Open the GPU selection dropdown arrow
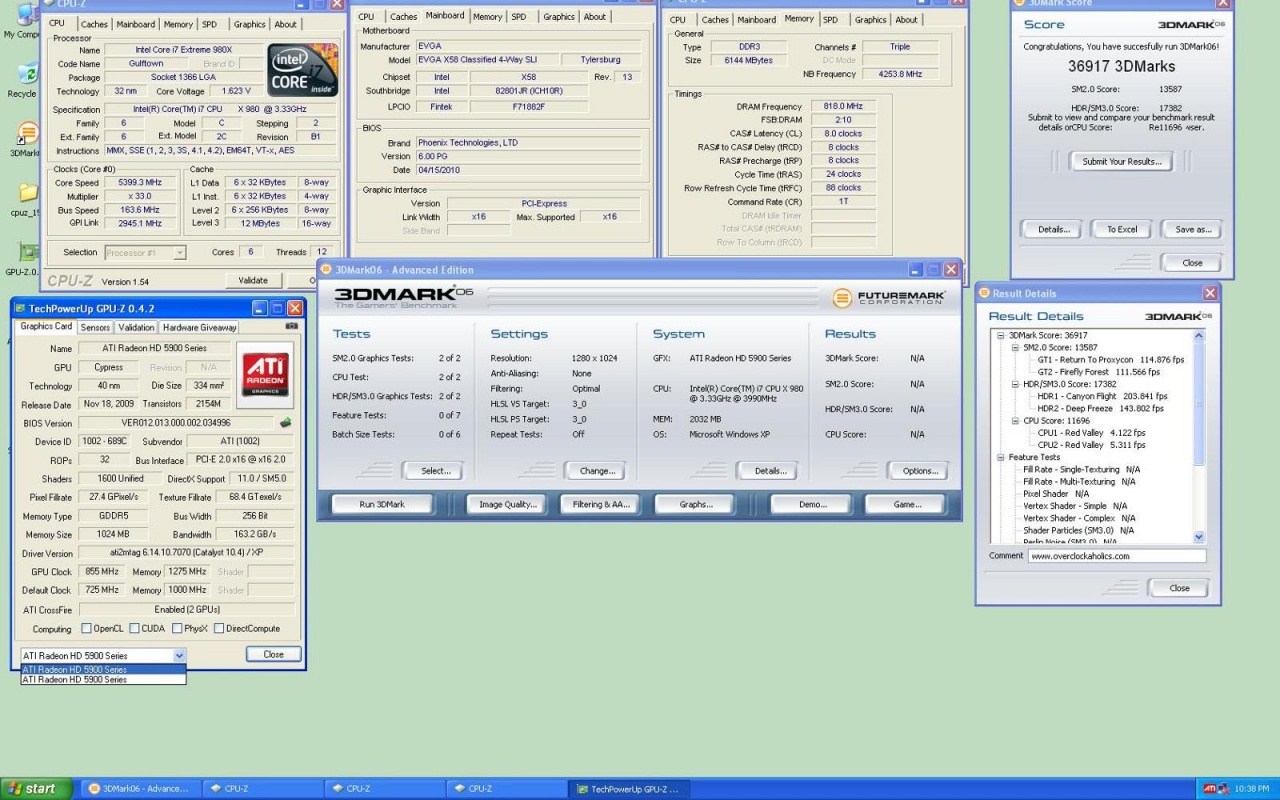This screenshot has width=1280, height=800. point(179,655)
